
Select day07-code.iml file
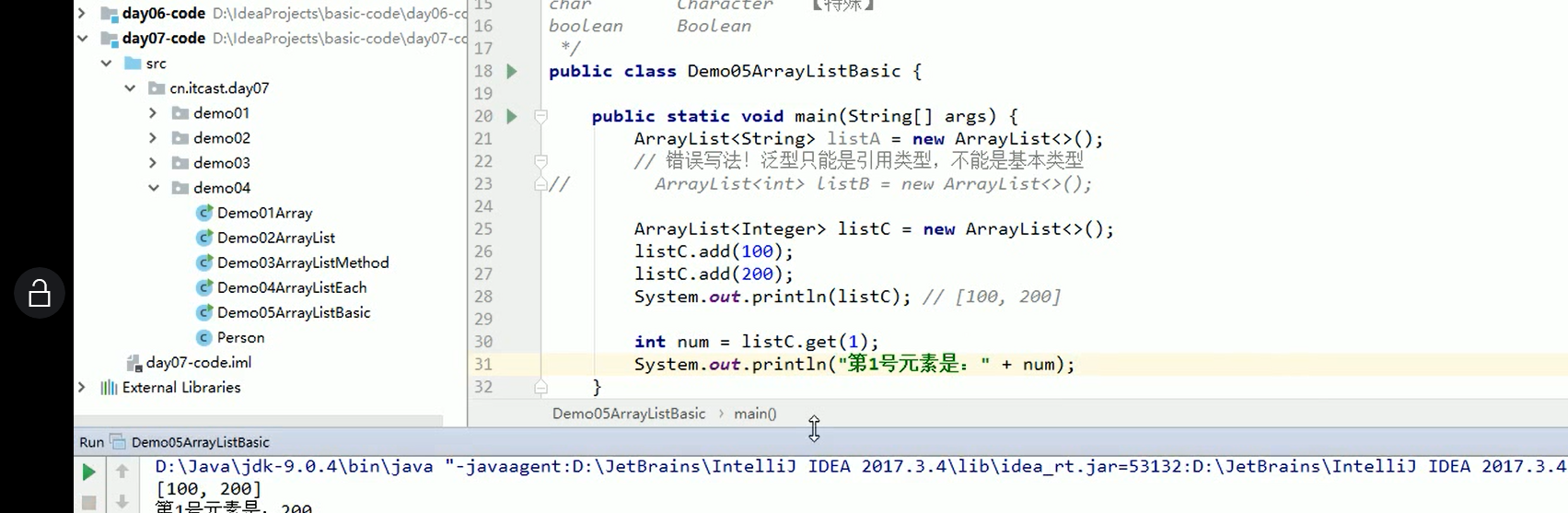(x=199, y=362)
